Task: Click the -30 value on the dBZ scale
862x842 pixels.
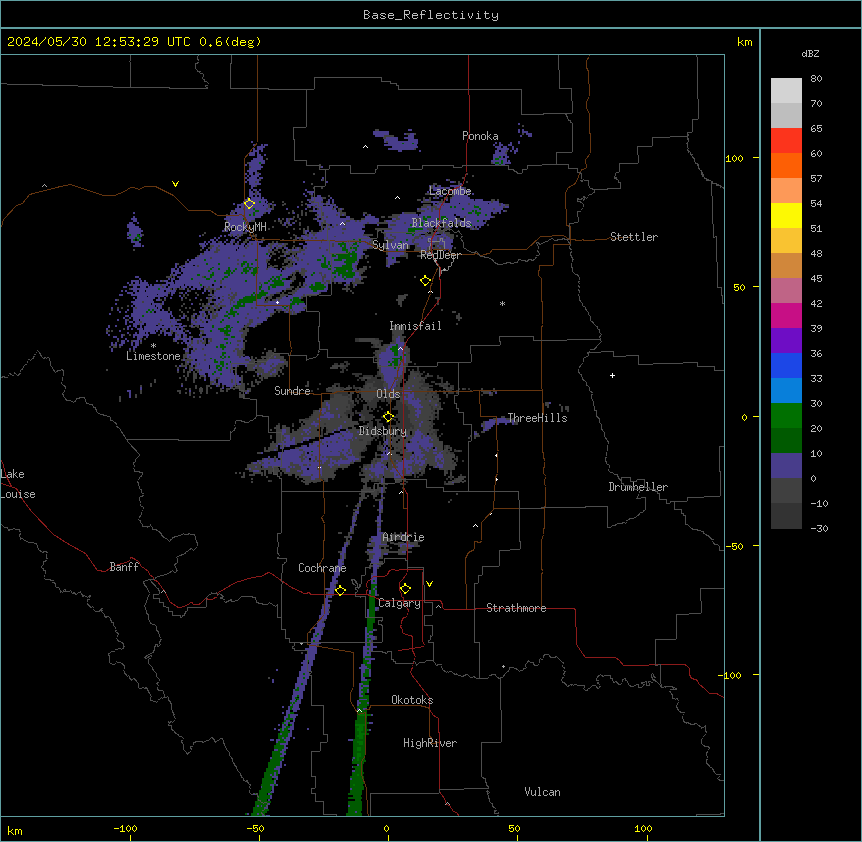Action: (x=819, y=529)
